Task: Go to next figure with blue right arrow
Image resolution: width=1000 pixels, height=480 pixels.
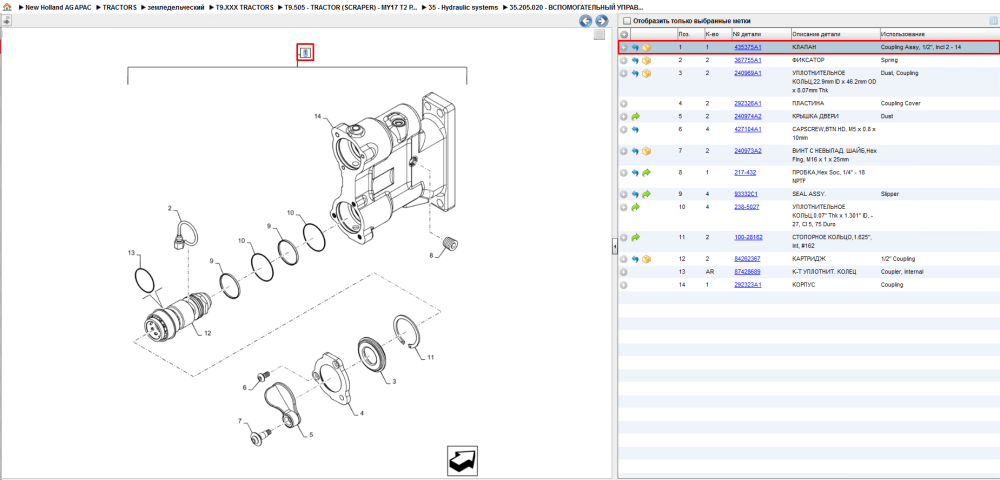Action: 601,21
